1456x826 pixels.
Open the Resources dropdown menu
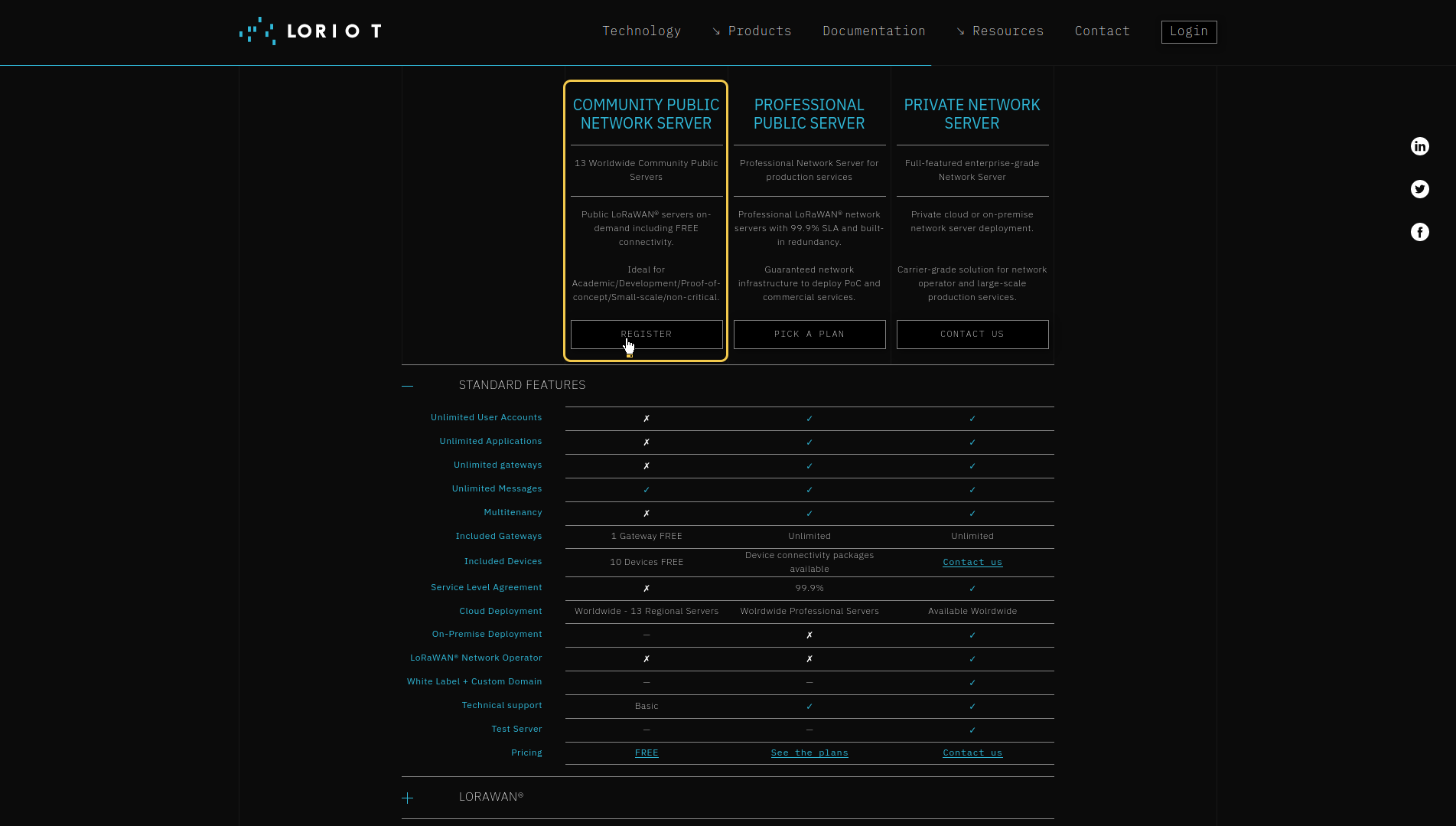1000,31
